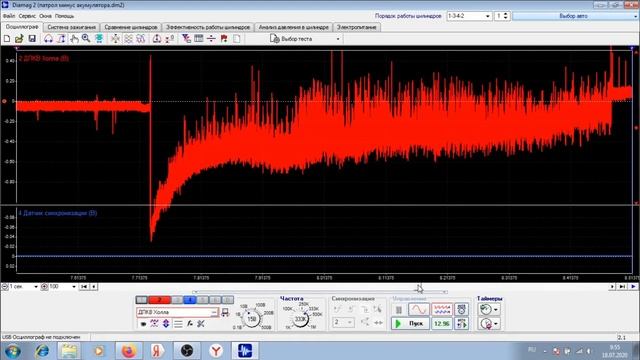This screenshot has height=360, width=640.
Task: Click the red flag marker icon
Action: pos(224,39)
